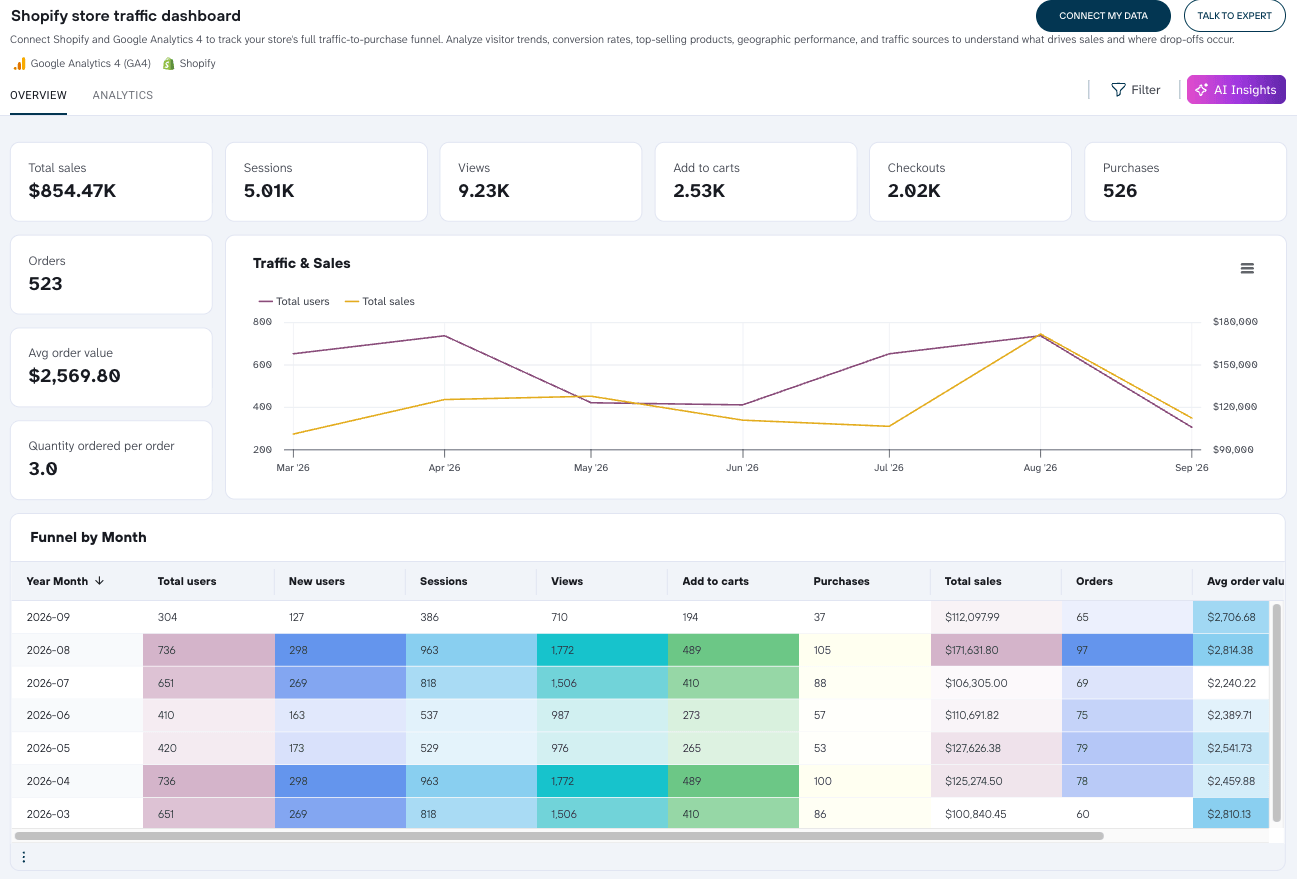This screenshot has height=879, width=1297.
Task: Click the horizontal table scrollbar
Action: point(559,836)
